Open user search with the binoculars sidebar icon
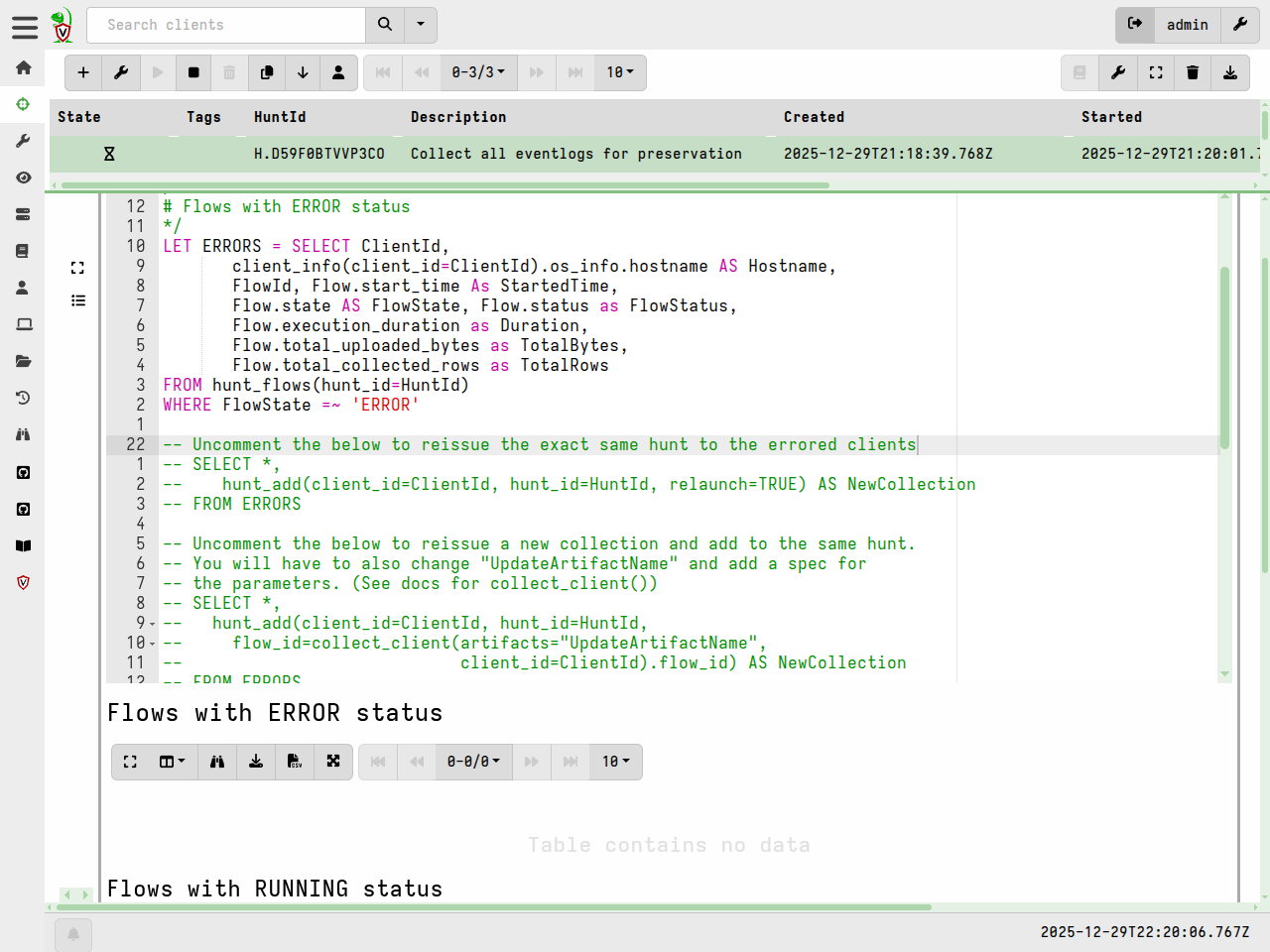1270x952 pixels. tap(23, 434)
